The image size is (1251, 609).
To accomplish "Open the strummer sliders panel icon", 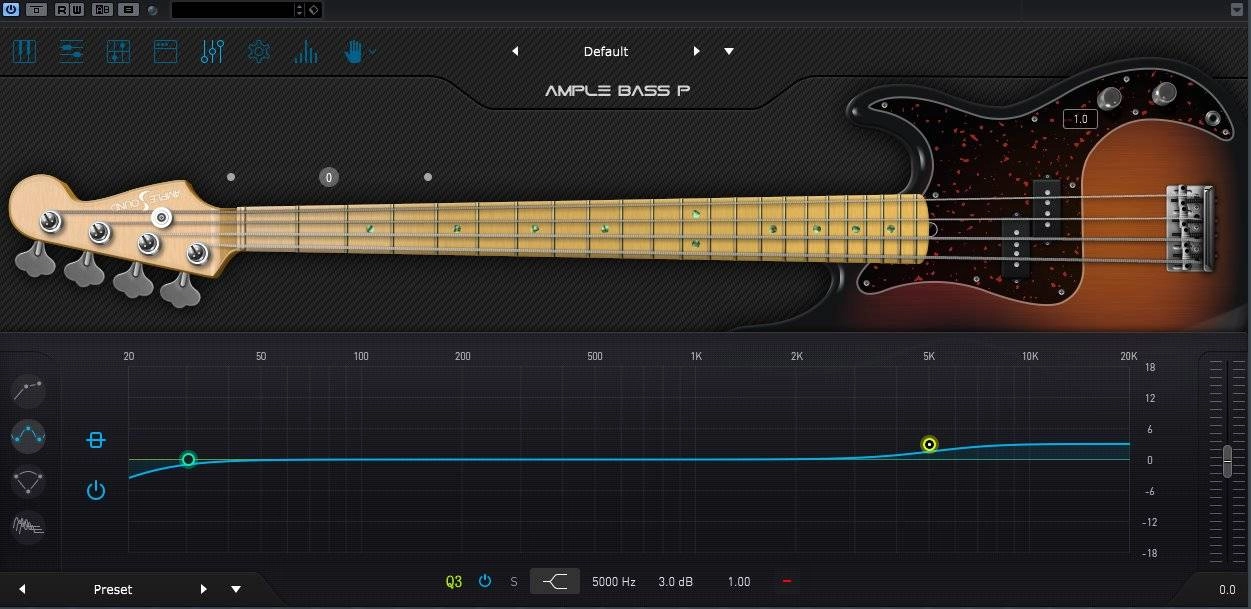I will [71, 51].
